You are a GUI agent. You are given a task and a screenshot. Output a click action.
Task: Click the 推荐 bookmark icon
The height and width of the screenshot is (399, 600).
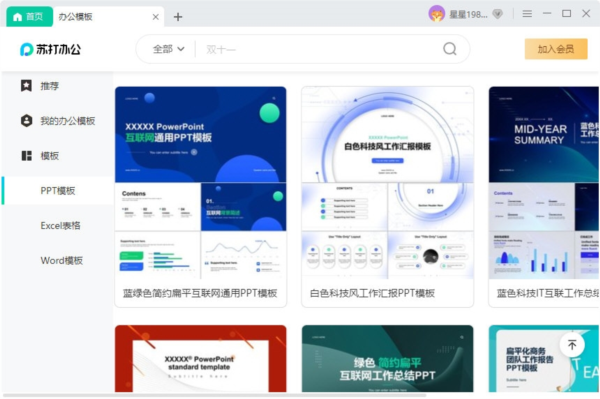[x=26, y=86]
